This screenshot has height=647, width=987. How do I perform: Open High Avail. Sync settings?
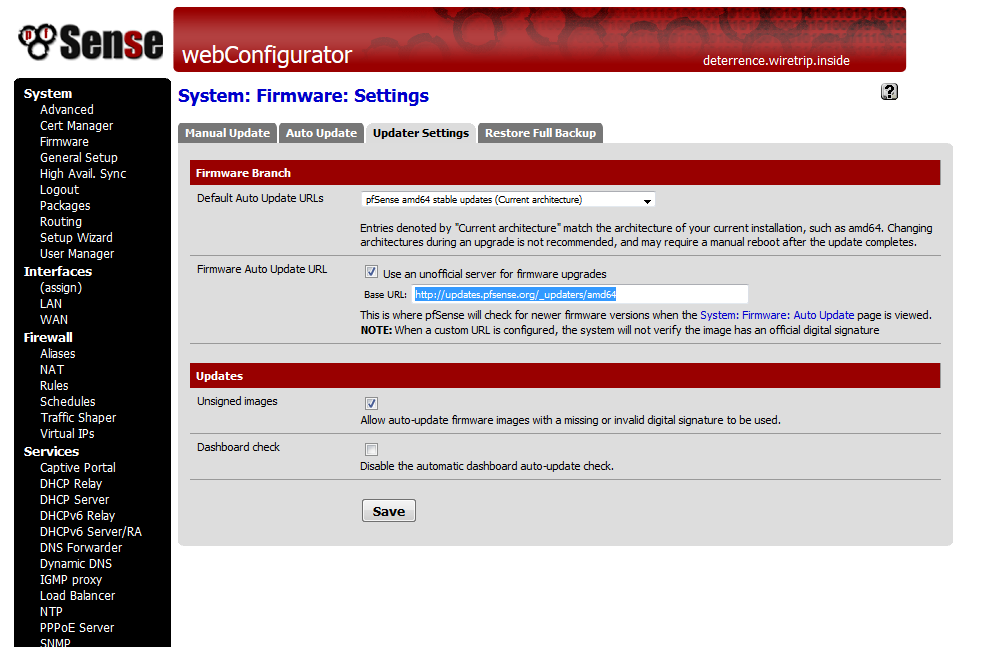83,174
